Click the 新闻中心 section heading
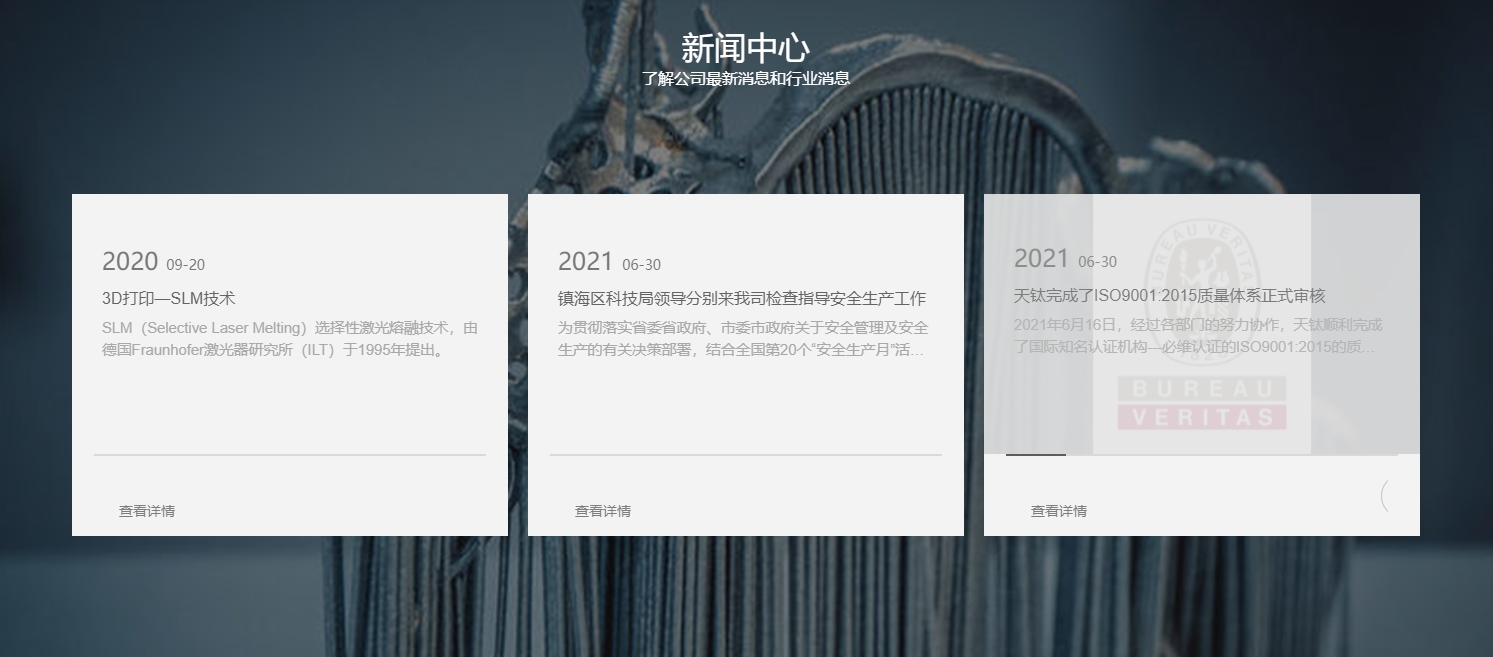The image size is (1493, 657). [745, 47]
